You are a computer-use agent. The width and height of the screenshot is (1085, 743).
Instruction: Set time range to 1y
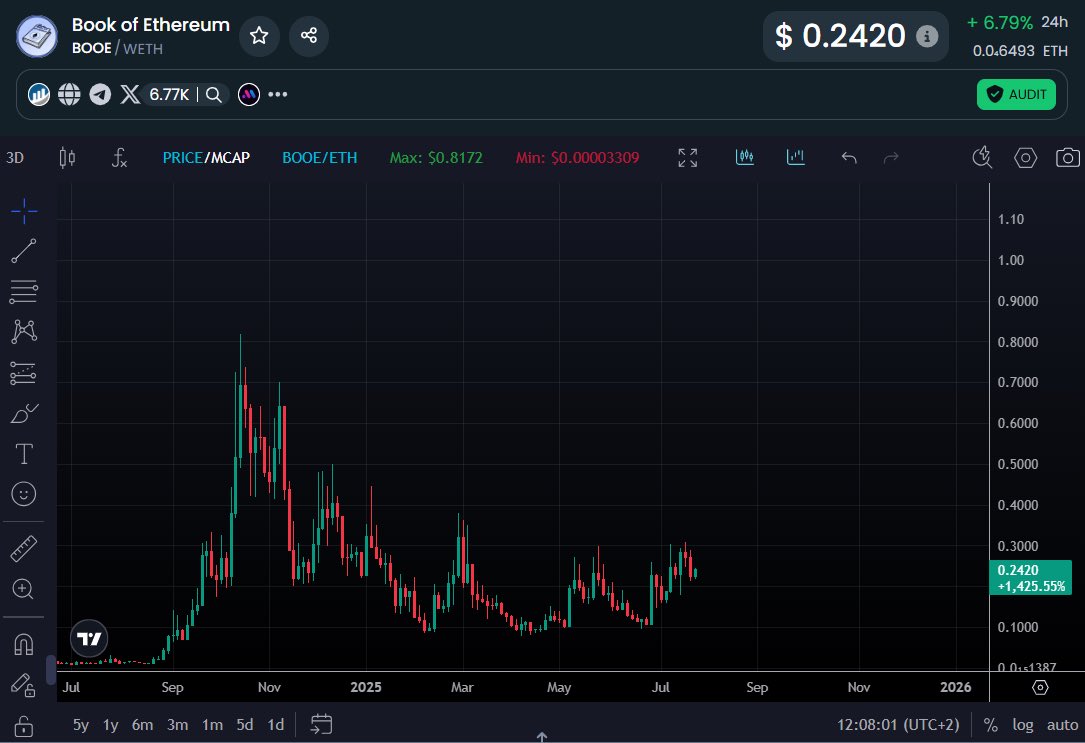point(111,724)
